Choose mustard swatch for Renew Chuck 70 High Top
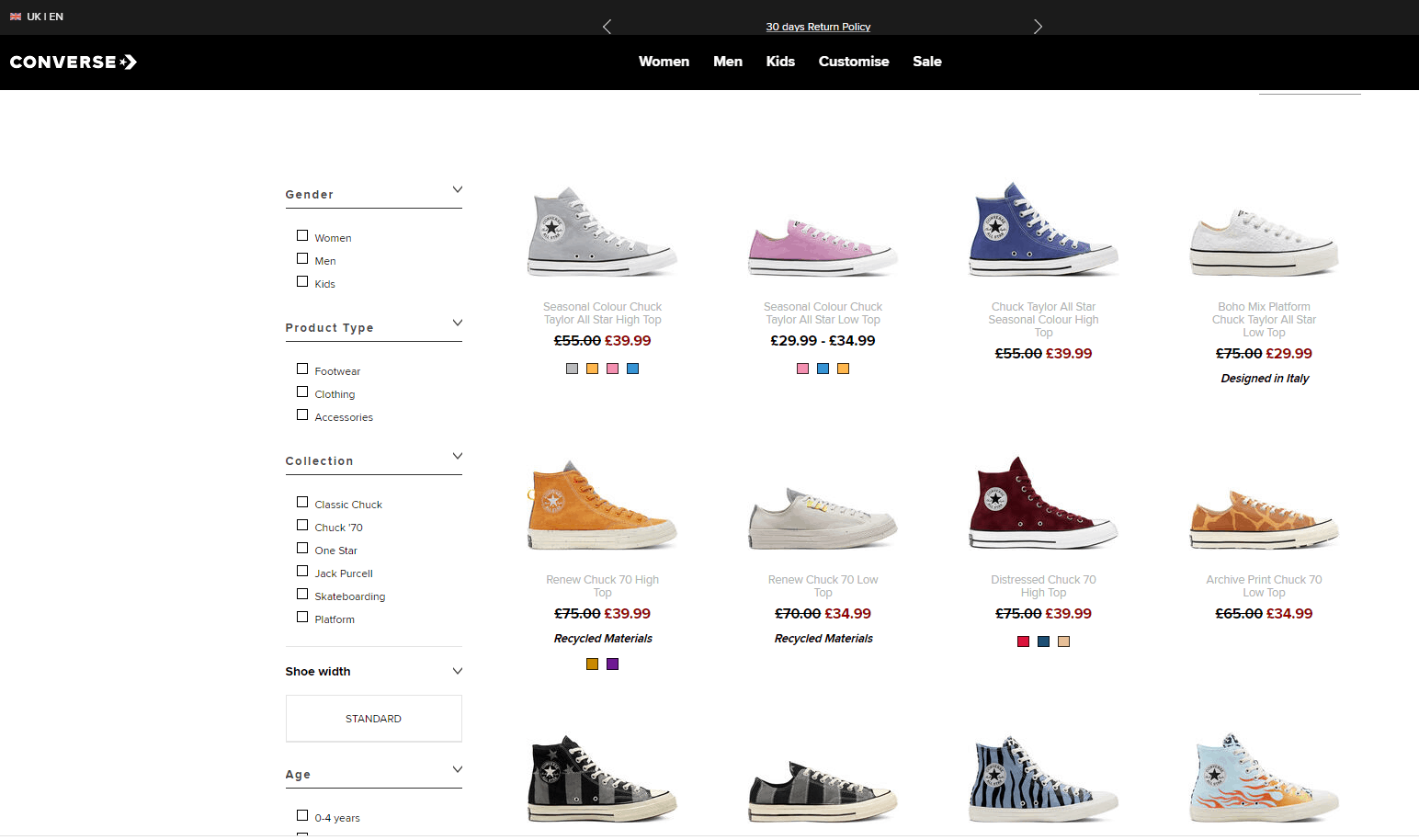The image size is (1419, 840). (592, 664)
